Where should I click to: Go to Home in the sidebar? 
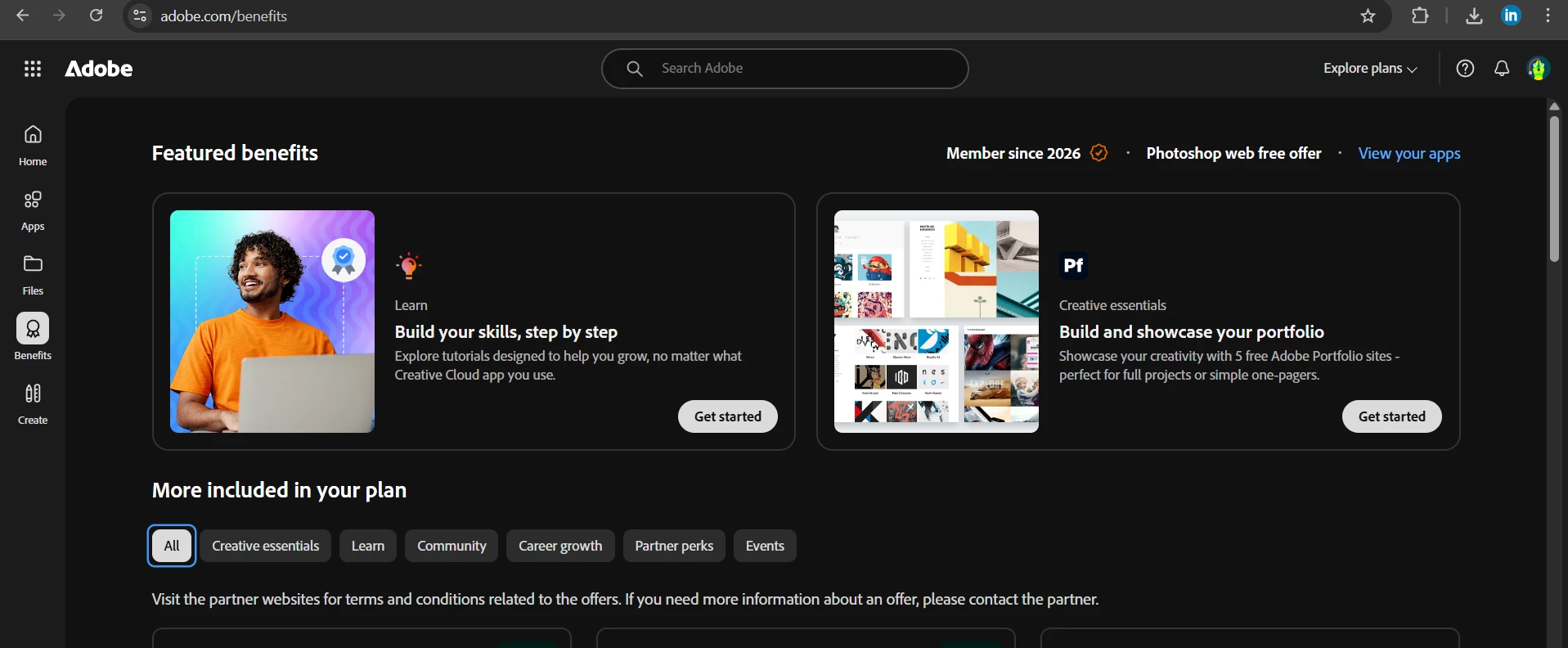click(33, 146)
